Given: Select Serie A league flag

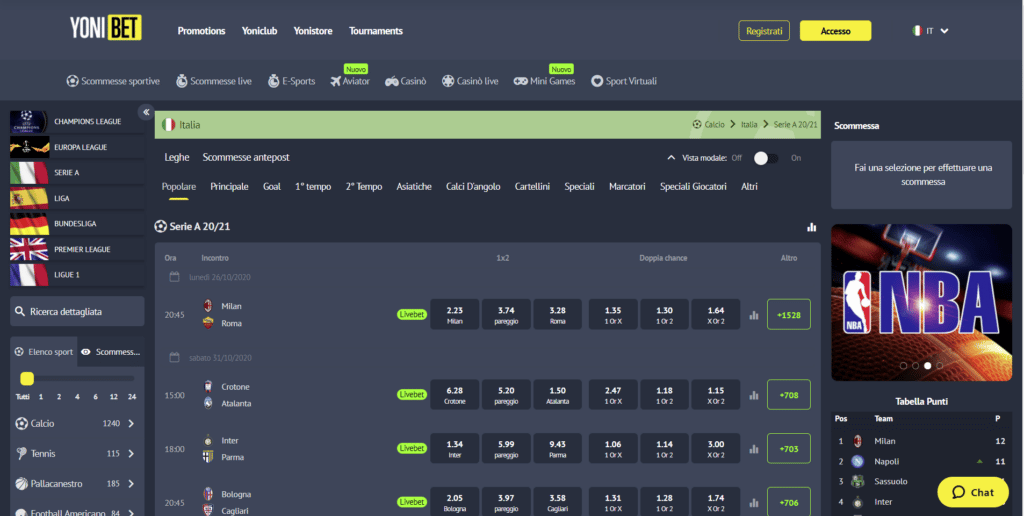Looking at the screenshot, I should pos(29,172).
